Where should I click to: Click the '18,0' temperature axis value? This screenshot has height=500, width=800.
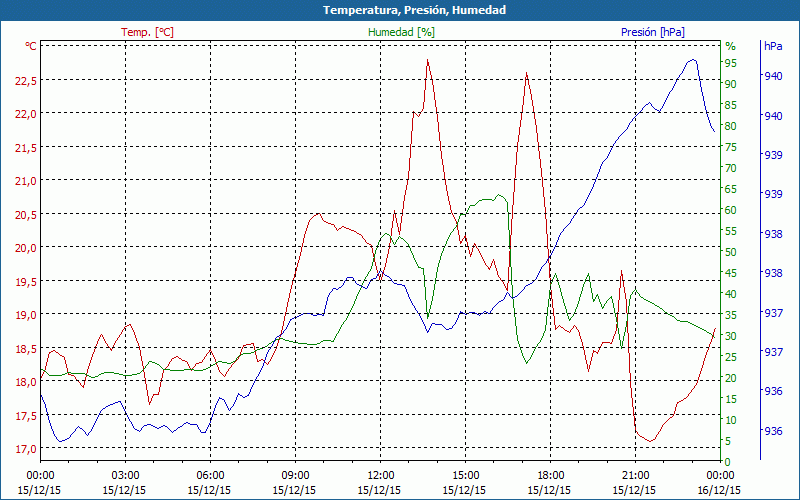[x=24, y=382]
